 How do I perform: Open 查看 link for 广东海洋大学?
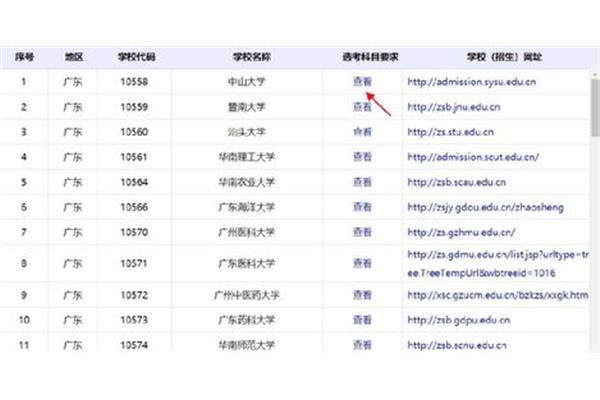[362, 207]
